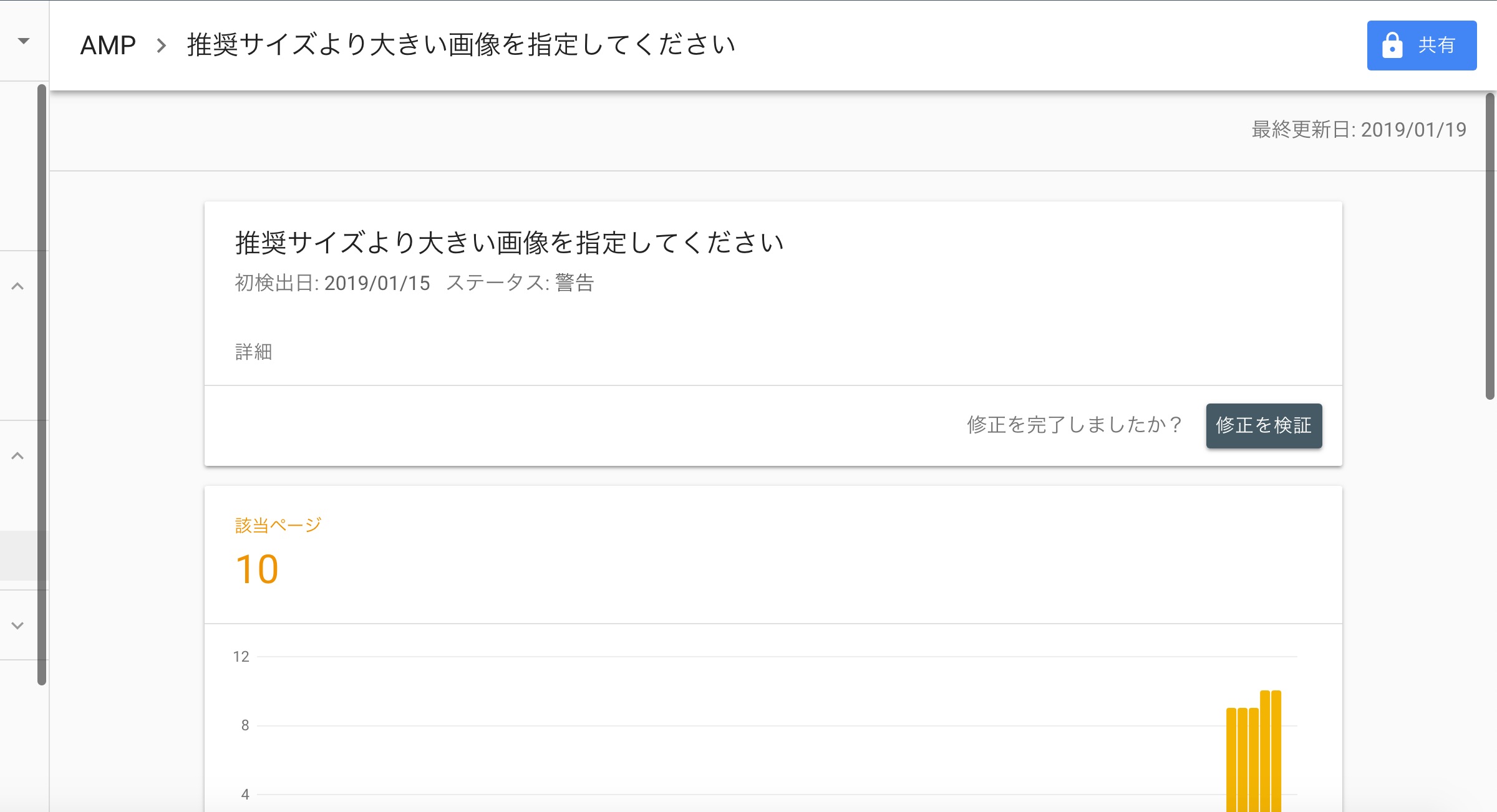Click the breadcrumb chevron separator
1497x812 pixels.
click(x=162, y=45)
